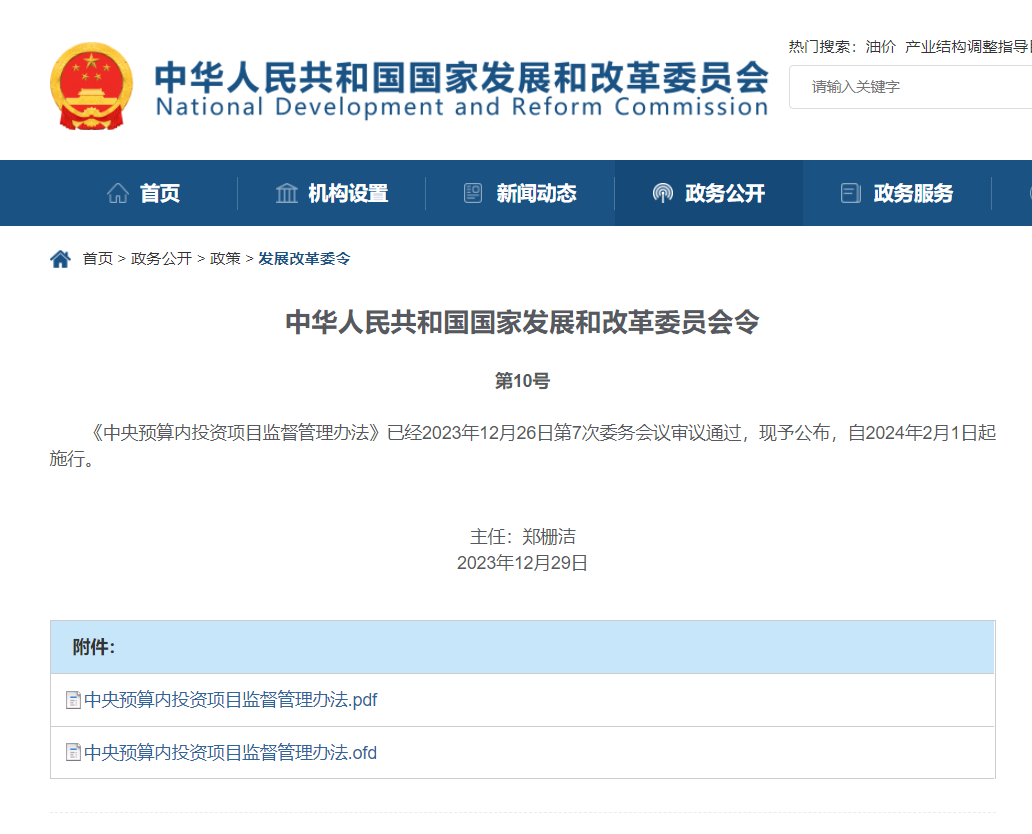Viewport: 1032px width, 834px height.
Task: Click the English title National Development and Reform Commission
Action: coord(462,107)
